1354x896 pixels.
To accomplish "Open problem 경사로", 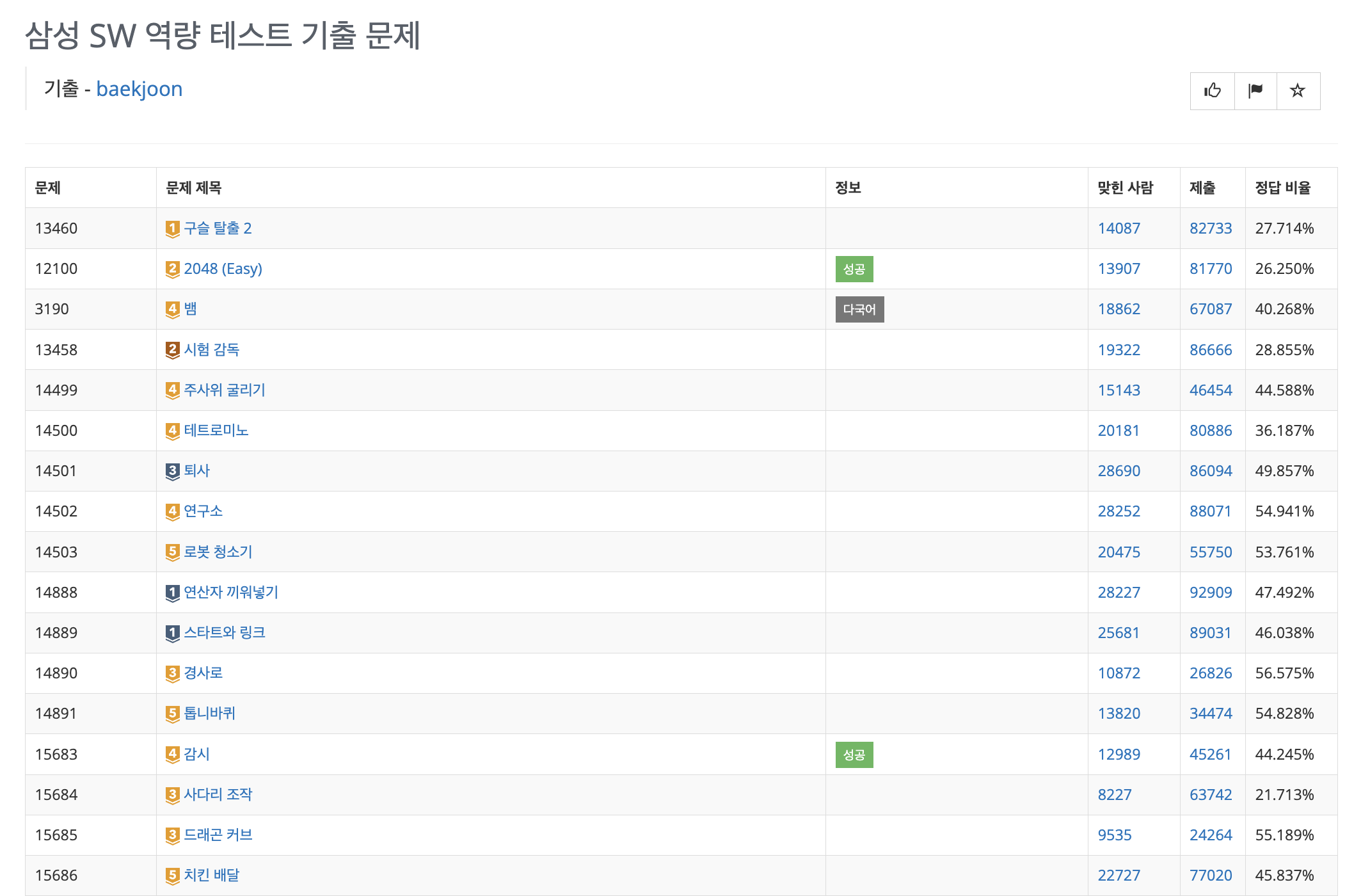I will pyautogui.click(x=203, y=673).
